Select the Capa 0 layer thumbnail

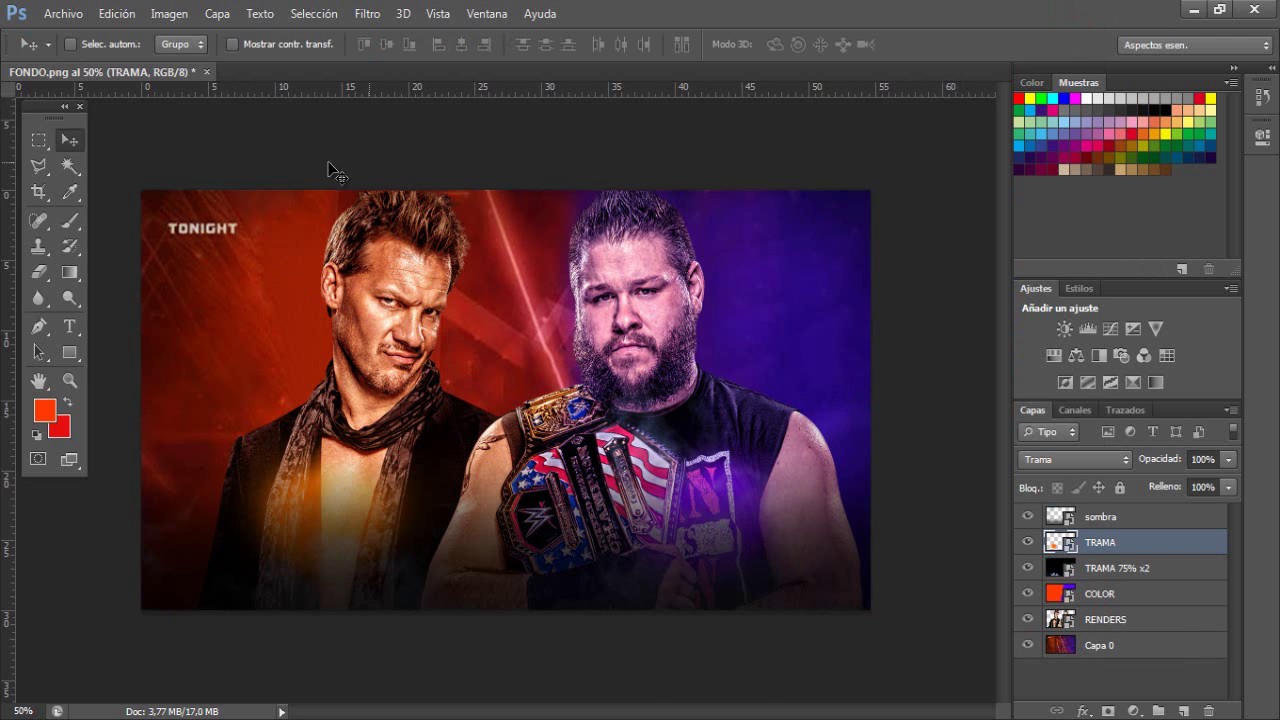coord(1060,645)
